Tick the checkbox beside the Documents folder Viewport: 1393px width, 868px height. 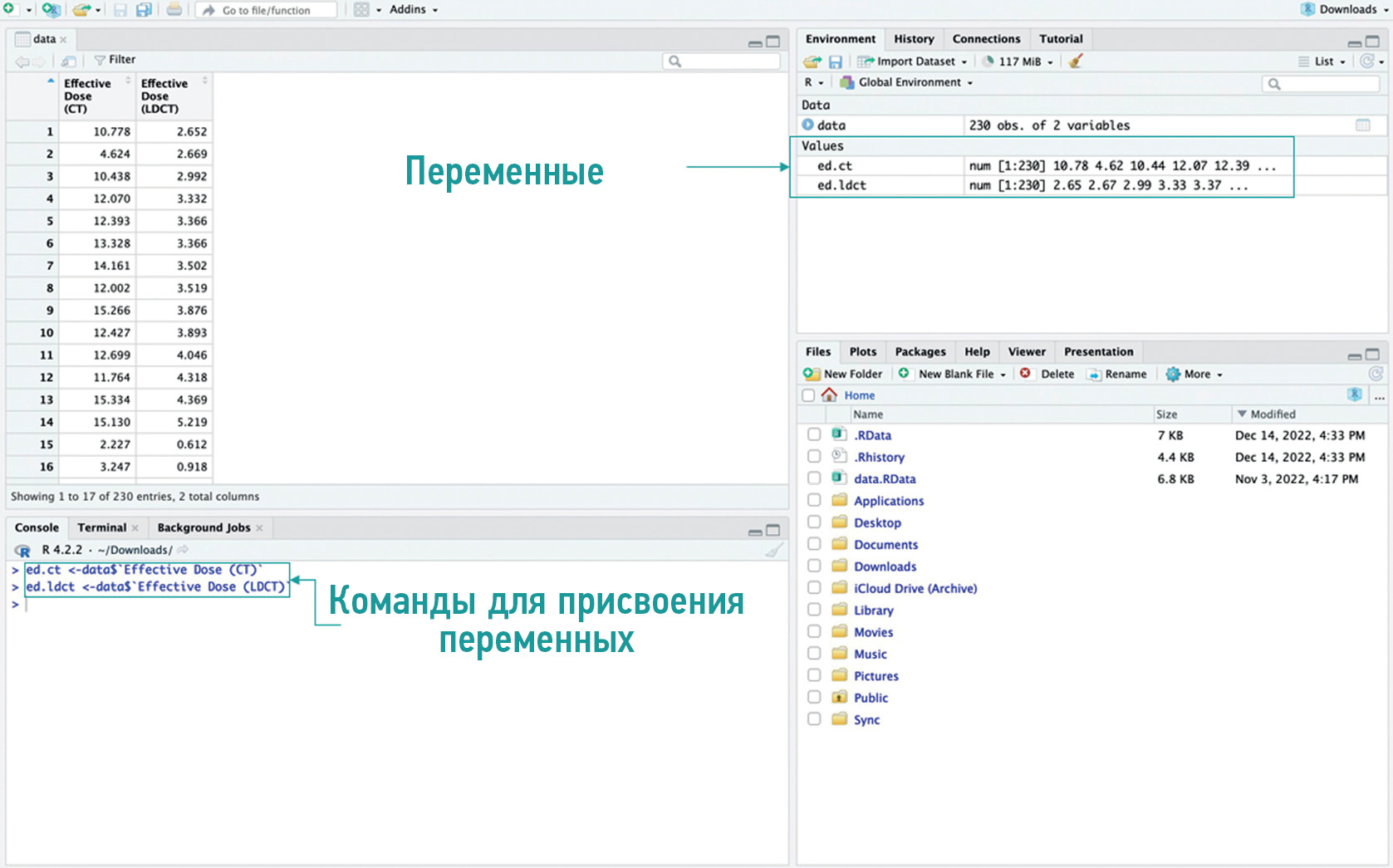pos(814,544)
